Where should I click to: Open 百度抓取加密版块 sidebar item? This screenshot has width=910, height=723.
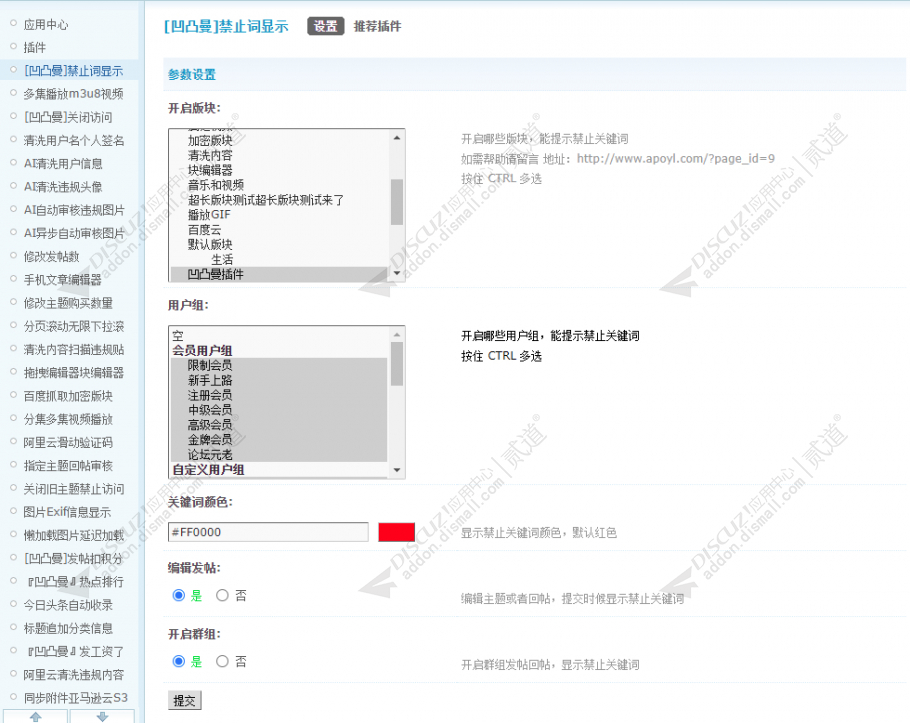tap(68, 396)
